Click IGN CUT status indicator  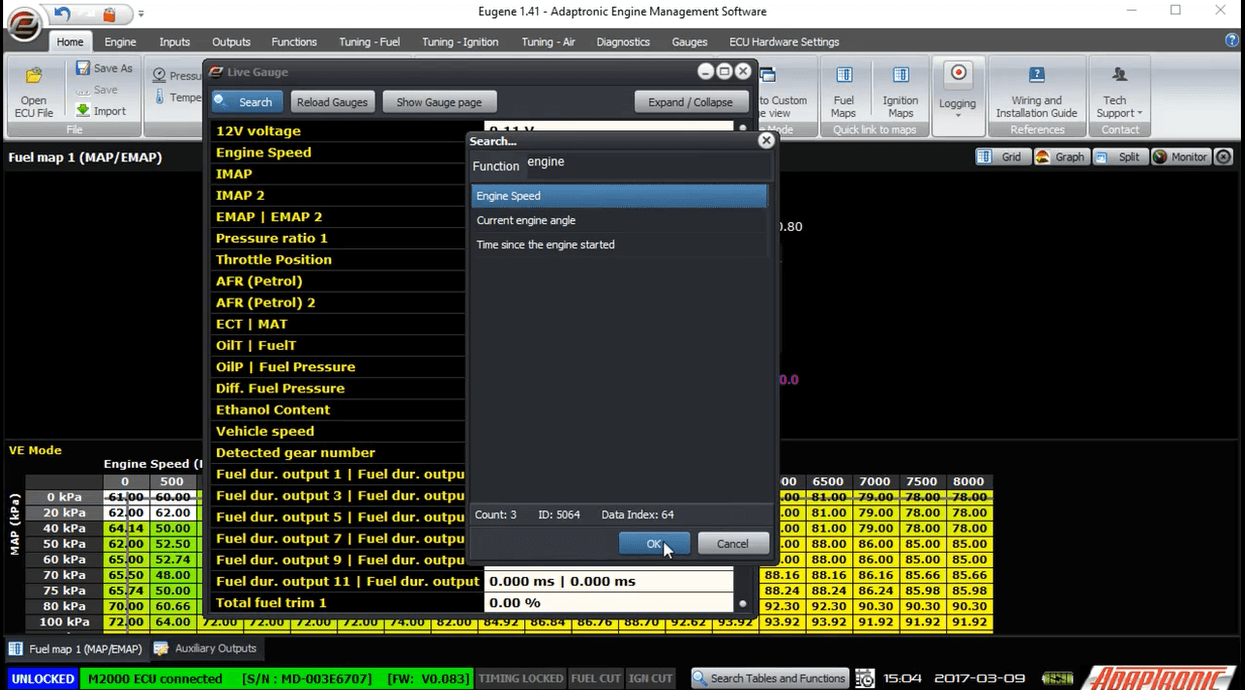[x=650, y=678]
